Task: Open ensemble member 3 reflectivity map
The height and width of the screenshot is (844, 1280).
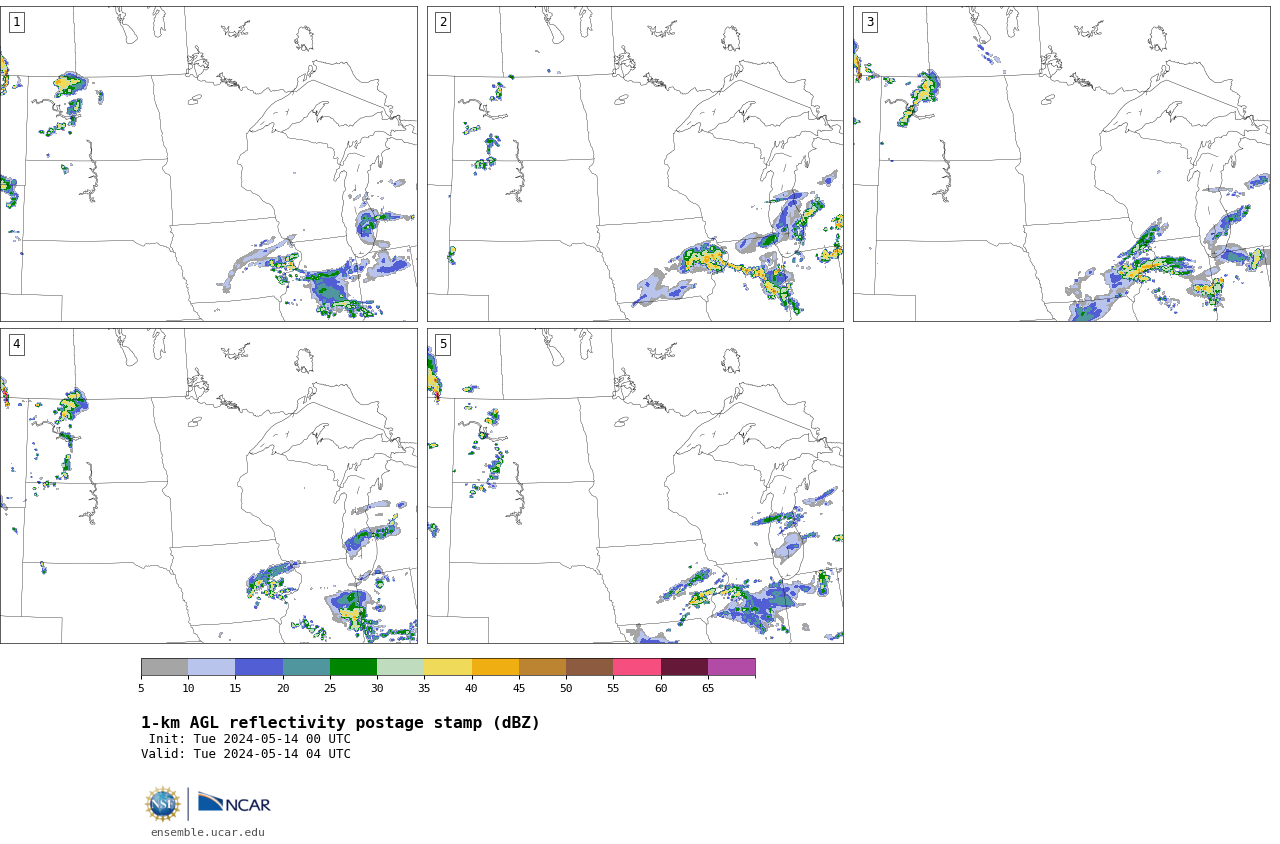Action: 1061,164
